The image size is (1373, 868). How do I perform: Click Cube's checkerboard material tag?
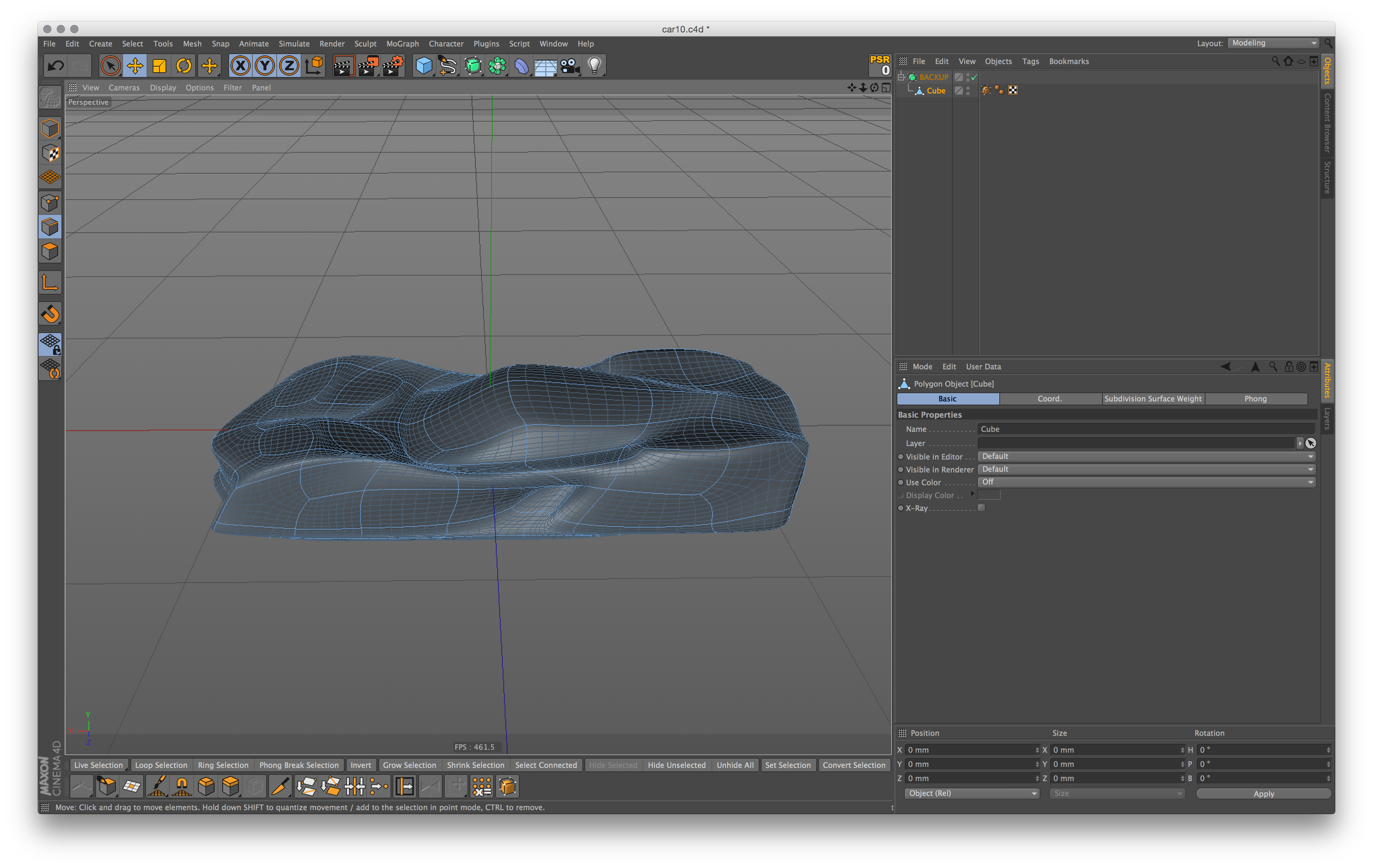click(1013, 91)
